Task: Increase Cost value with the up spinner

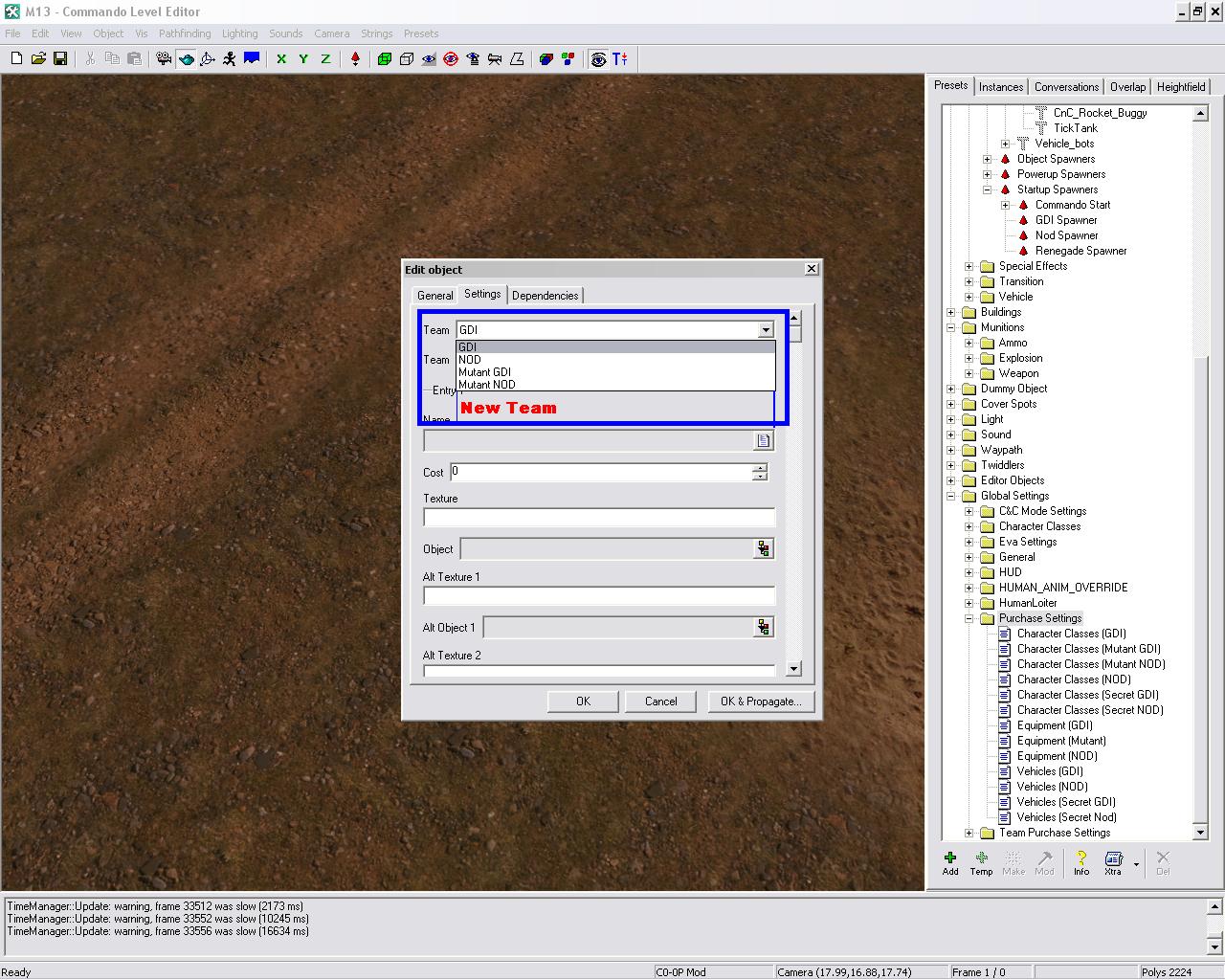Action: tap(760, 468)
